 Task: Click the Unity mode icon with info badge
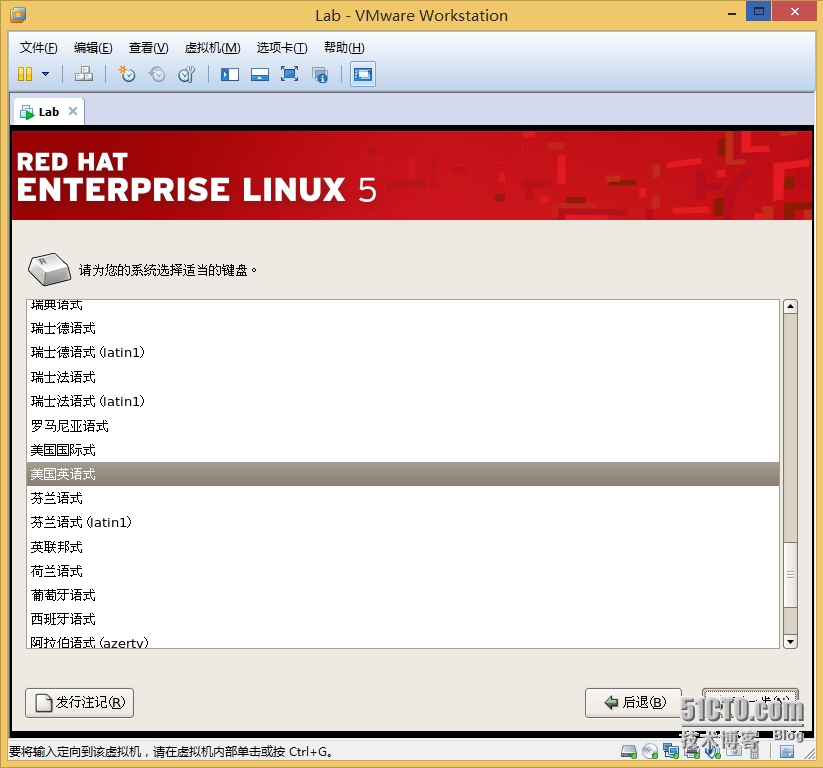pyautogui.click(x=320, y=75)
